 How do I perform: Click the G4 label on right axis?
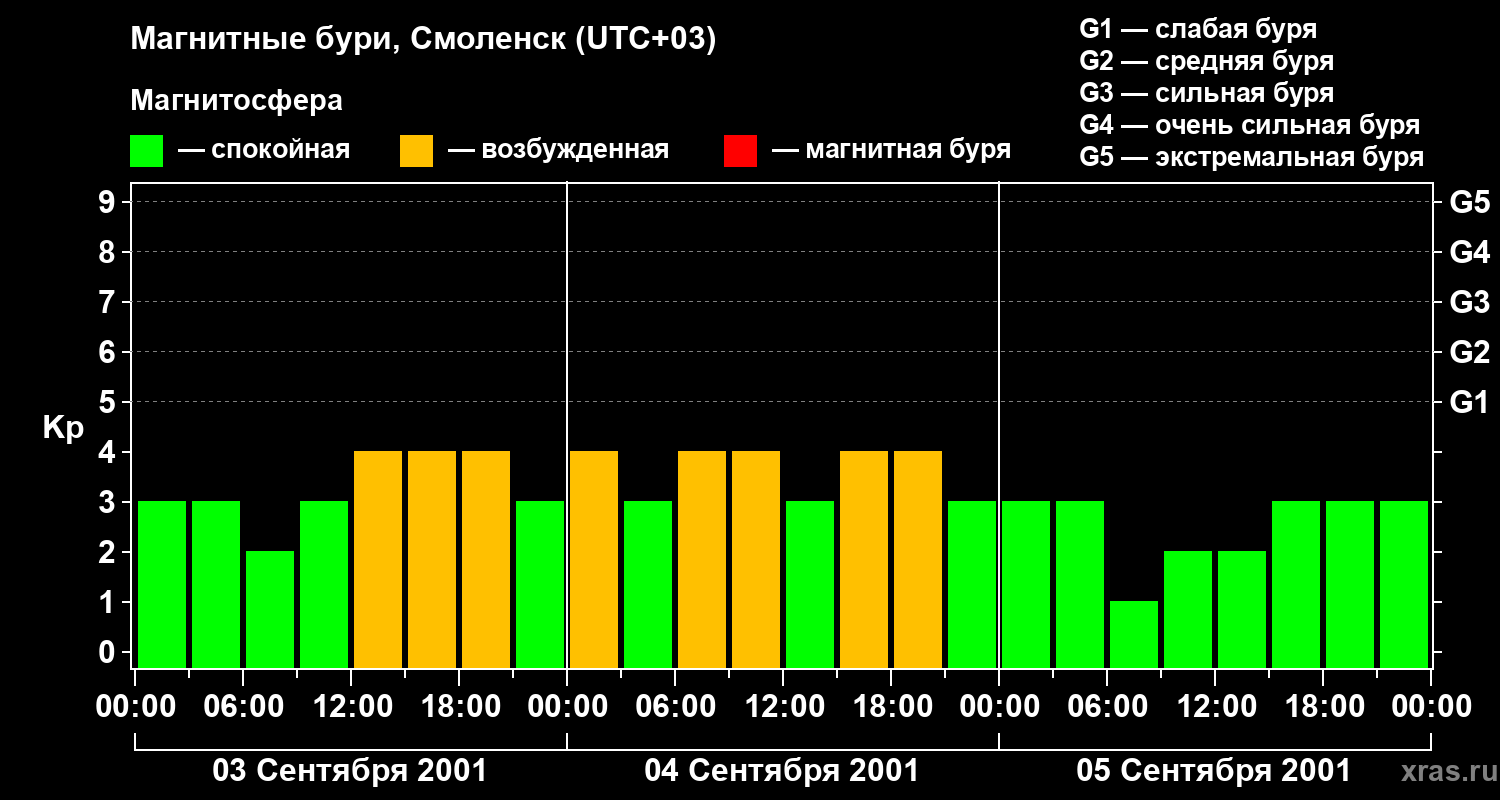pyautogui.click(x=1470, y=253)
